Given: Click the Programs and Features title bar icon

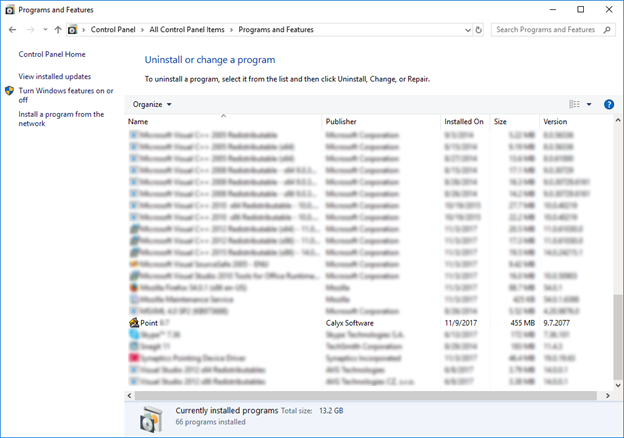Looking at the screenshot, I should click(x=10, y=10).
